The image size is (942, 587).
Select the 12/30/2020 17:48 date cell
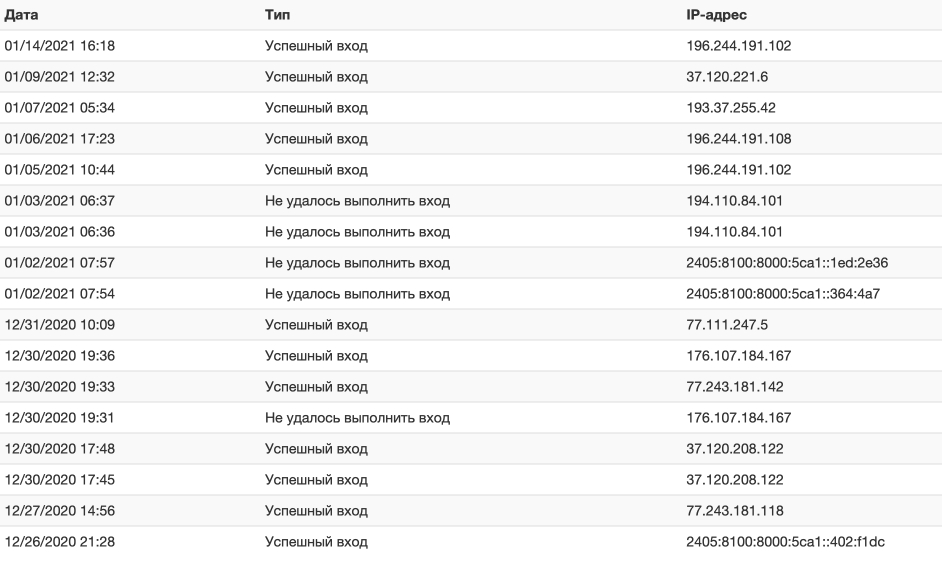(59, 449)
